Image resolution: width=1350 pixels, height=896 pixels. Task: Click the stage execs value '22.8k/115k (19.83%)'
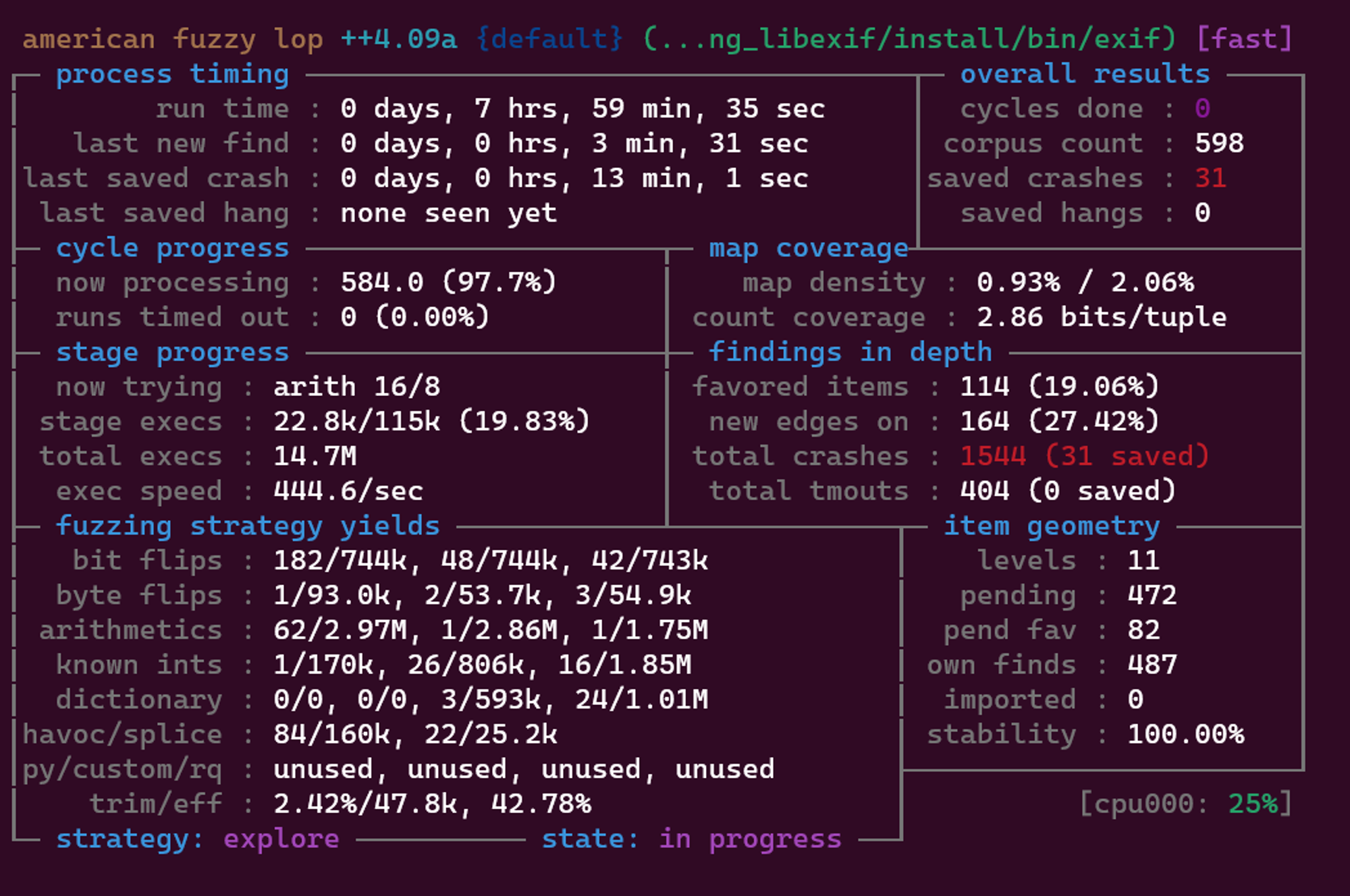(432, 422)
